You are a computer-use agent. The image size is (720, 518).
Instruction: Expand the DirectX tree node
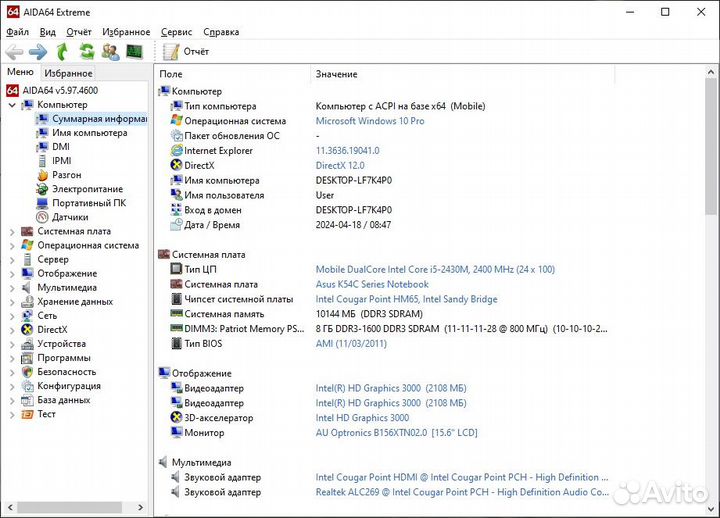[x=11, y=329]
